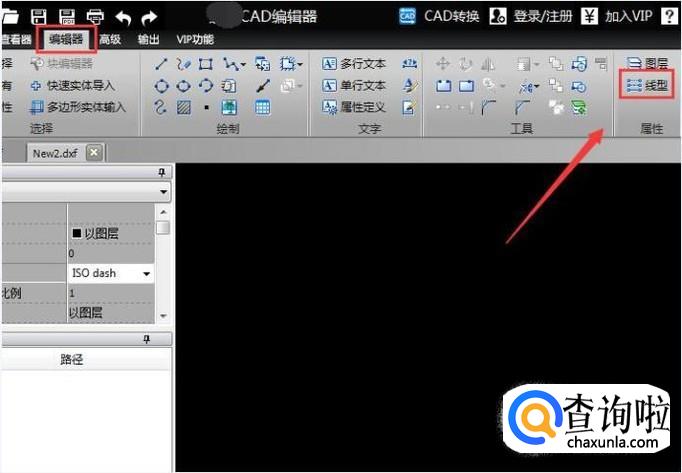The image size is (682, 473).
Task: Pin the lower 路径 panel
Action: tap(147, 339)
